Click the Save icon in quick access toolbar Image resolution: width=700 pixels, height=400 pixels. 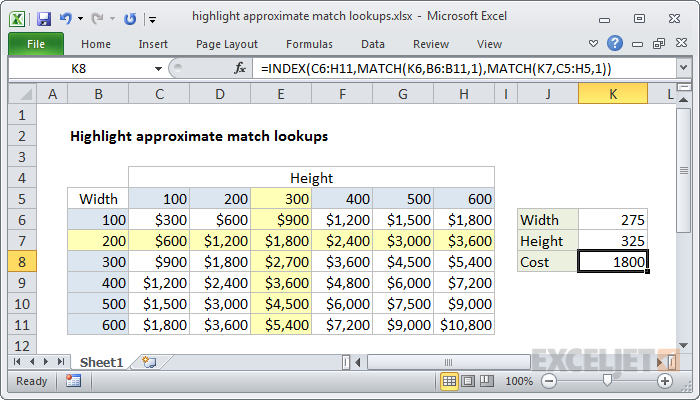pyautogui.click(x=43, y=18)
